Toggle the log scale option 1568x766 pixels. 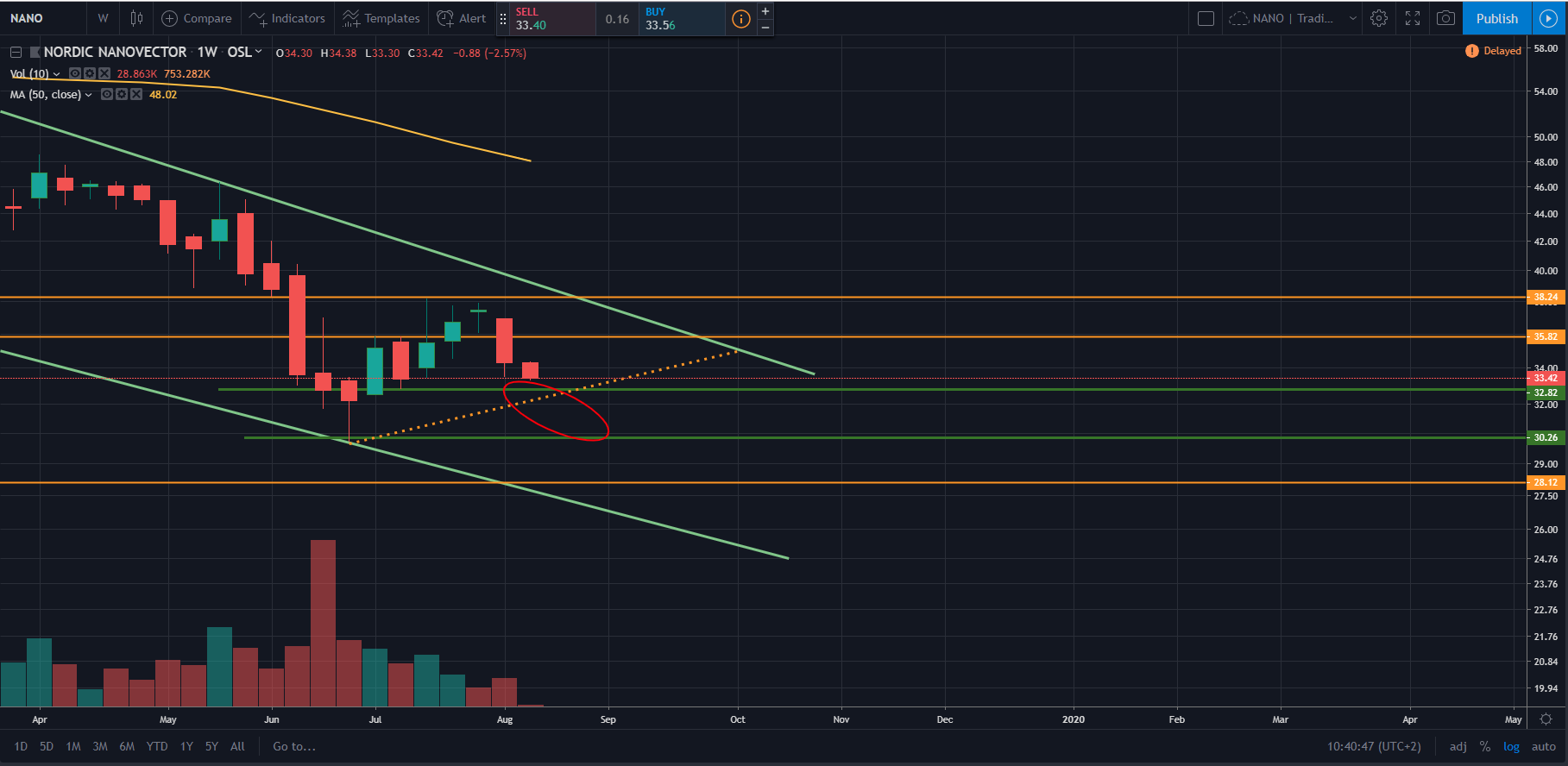pos(1511,746)
